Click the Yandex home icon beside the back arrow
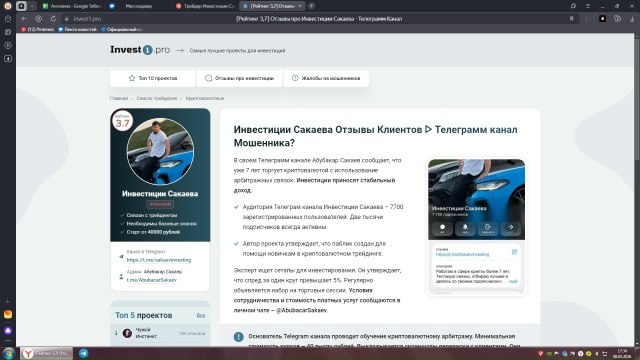 (x=38, y=19)
